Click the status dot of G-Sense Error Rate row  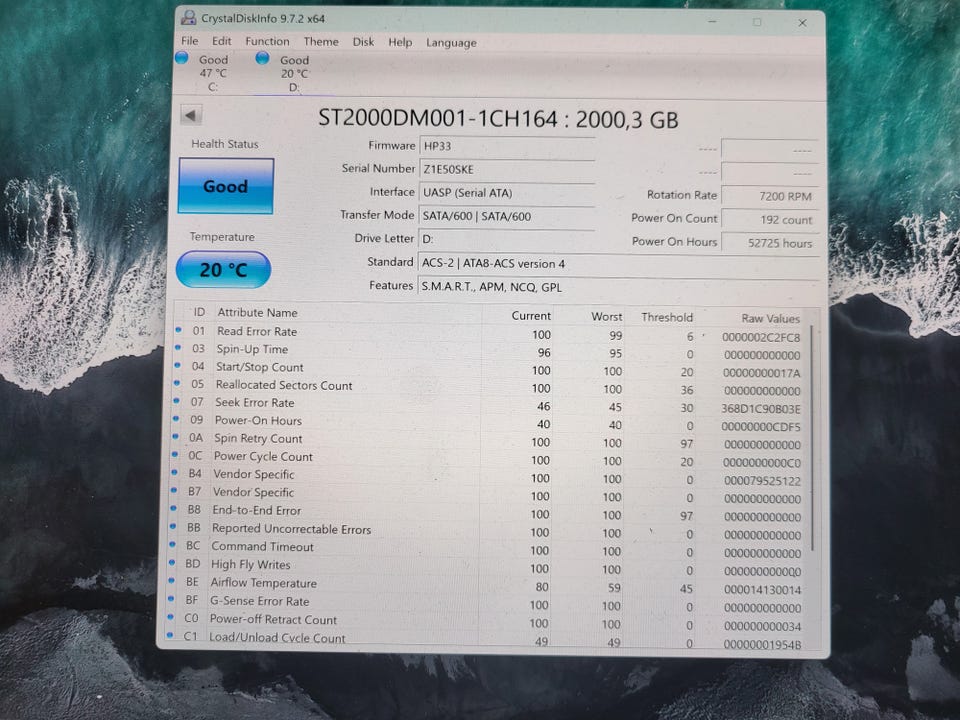[170, 599]
